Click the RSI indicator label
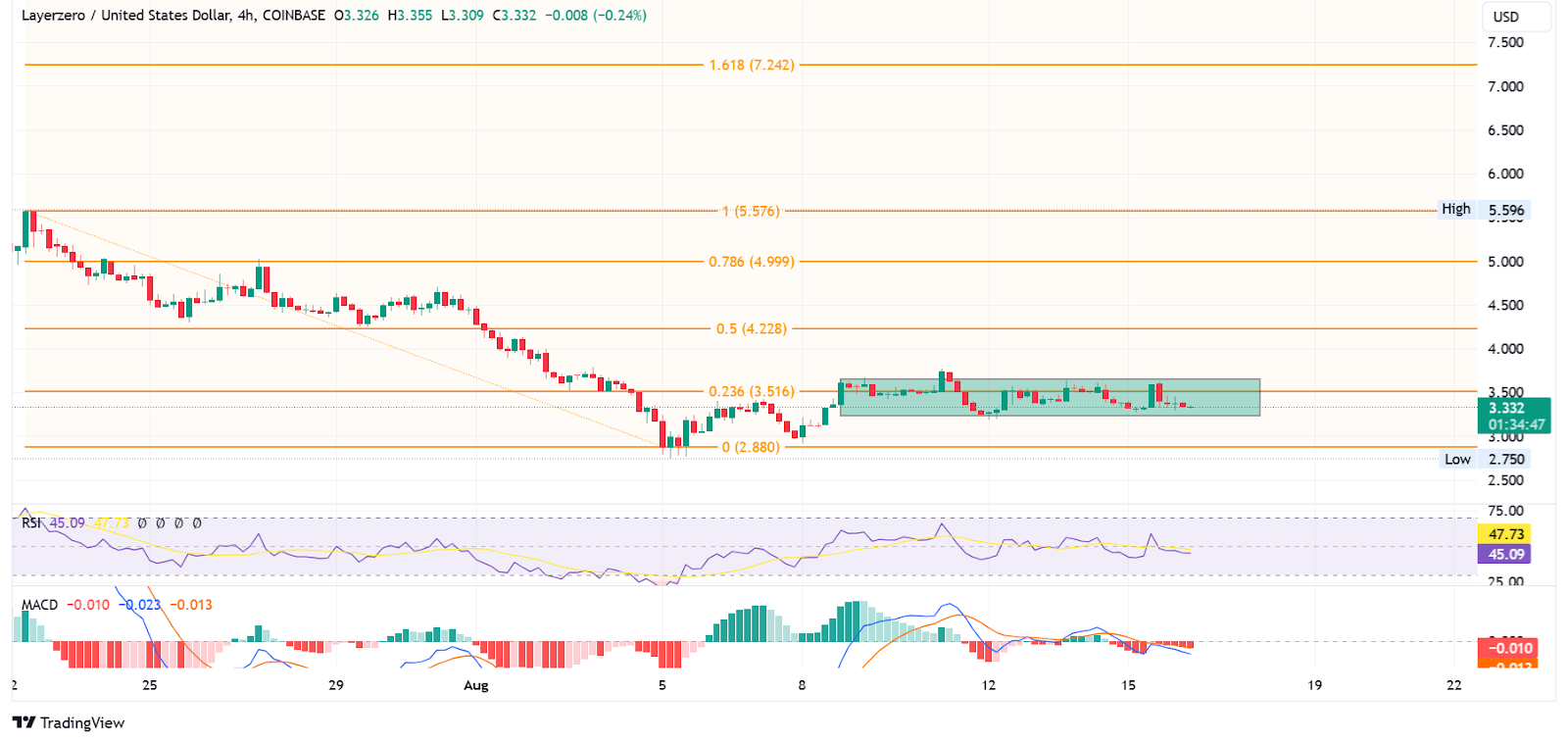 coord(32,523)
